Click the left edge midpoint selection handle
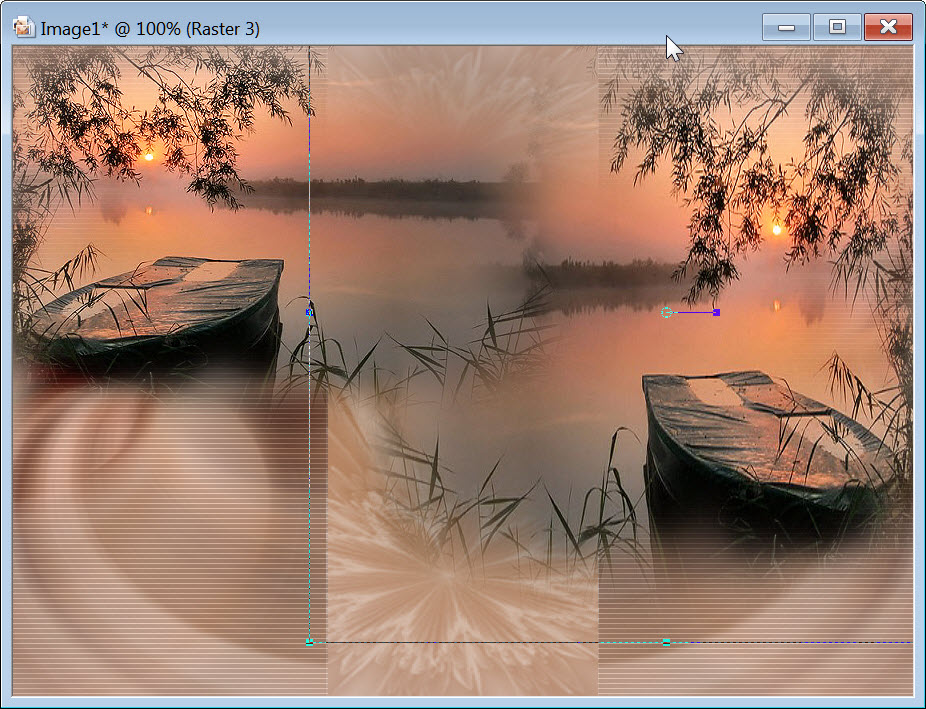 309,312
